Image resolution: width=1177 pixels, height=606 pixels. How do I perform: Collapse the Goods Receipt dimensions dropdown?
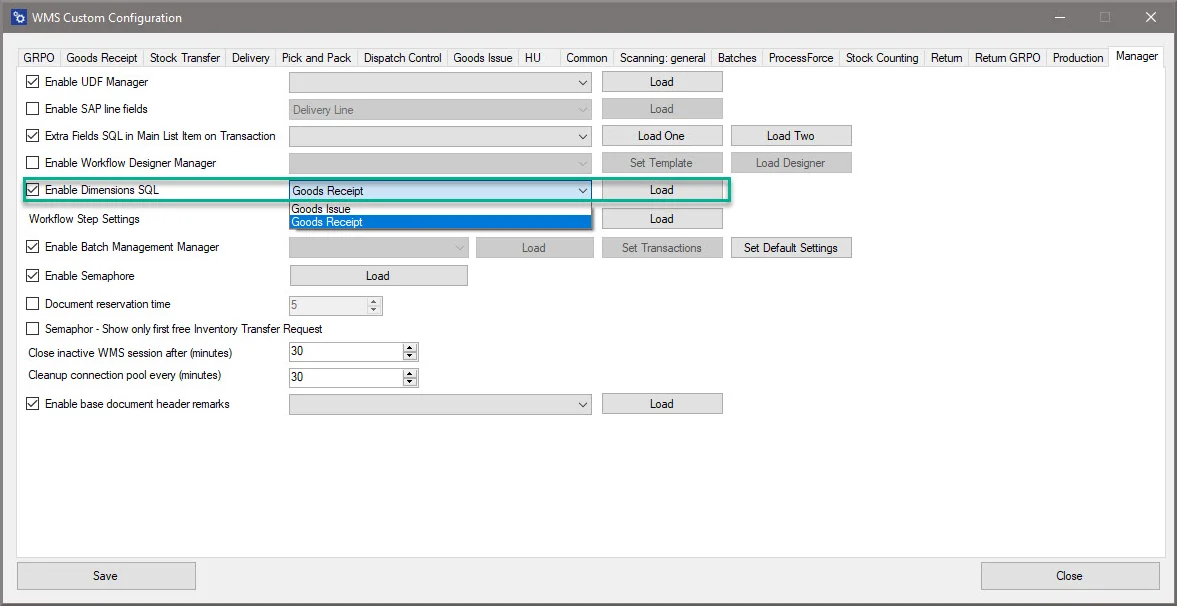coord(441,191)
